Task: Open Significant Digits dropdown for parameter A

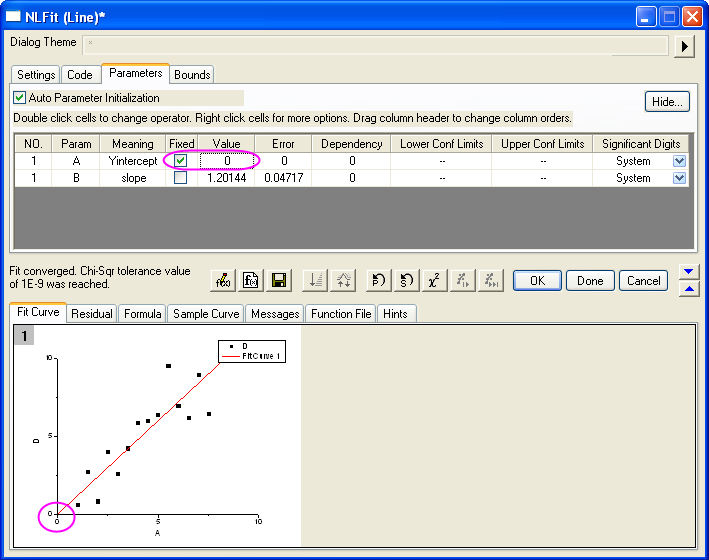Action: click(680, 160)
